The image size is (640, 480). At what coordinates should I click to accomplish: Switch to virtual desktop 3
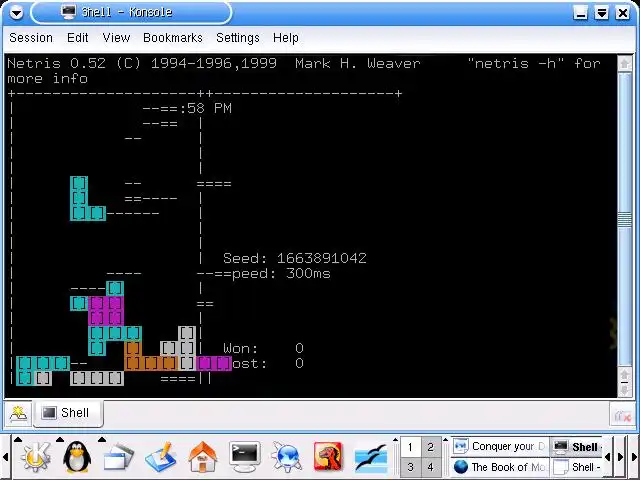pyautogui.click(x=411, y=467)
